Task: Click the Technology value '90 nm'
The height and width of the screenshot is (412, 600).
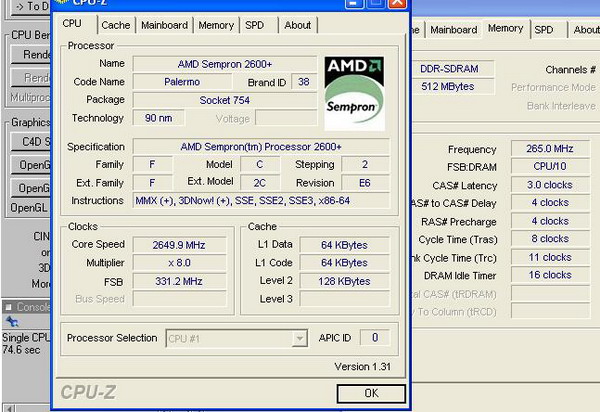Action: (x=158, y=118)
